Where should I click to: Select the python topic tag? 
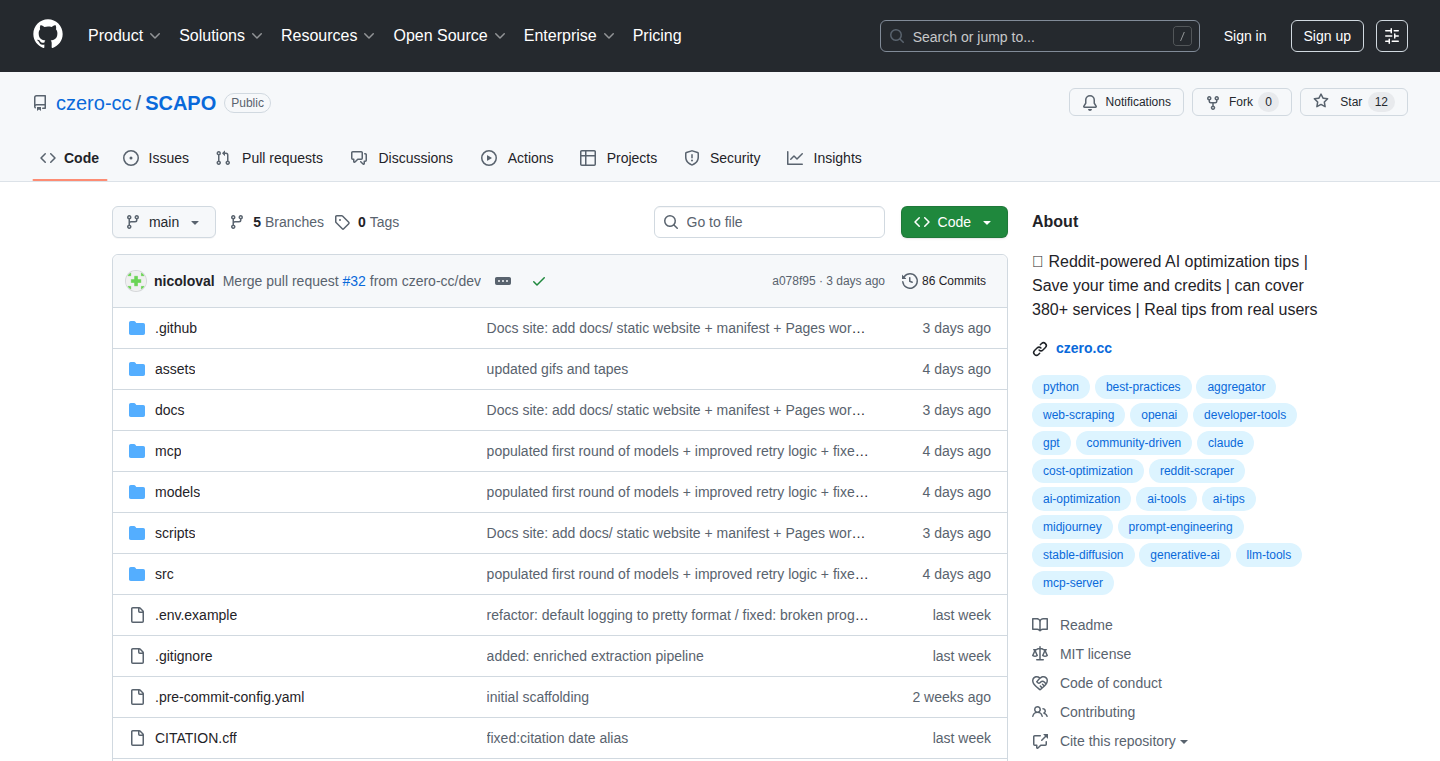(x=1061, y=387)
